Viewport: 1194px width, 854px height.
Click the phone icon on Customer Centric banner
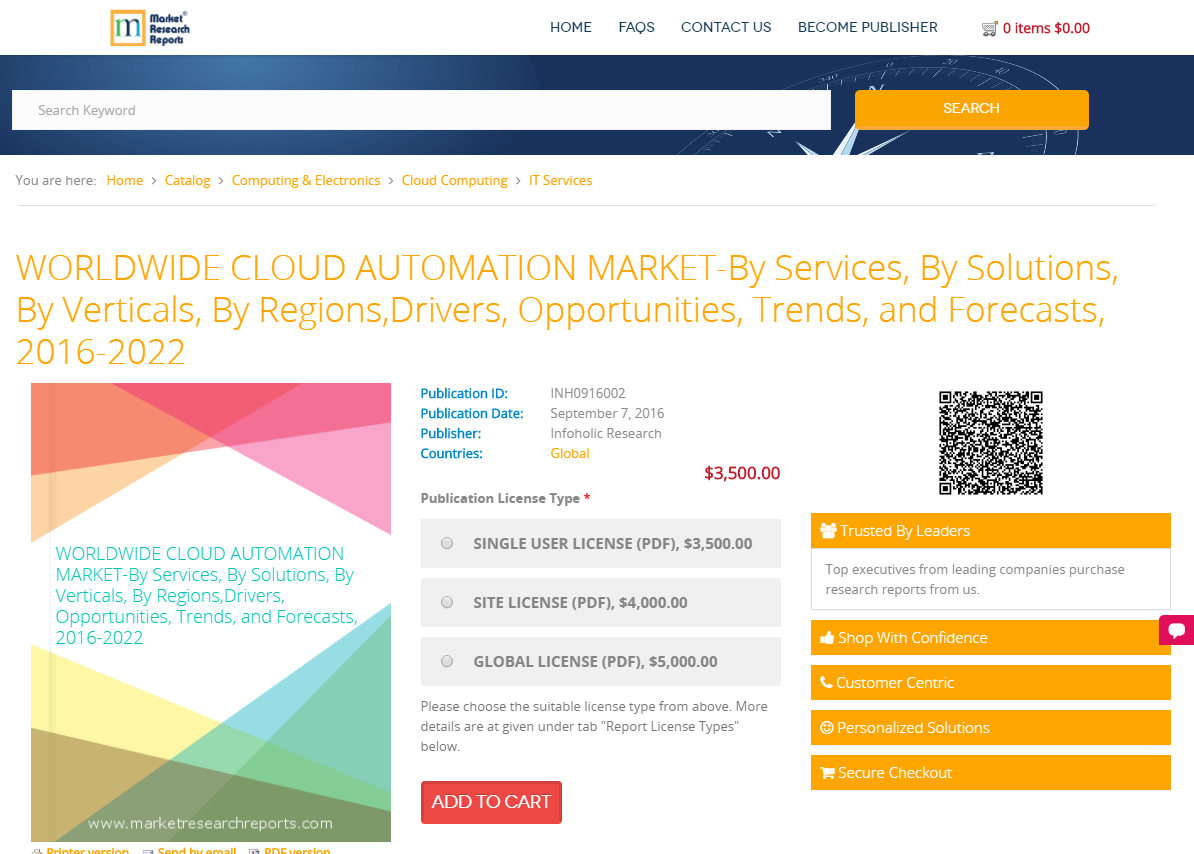point(827,682)
